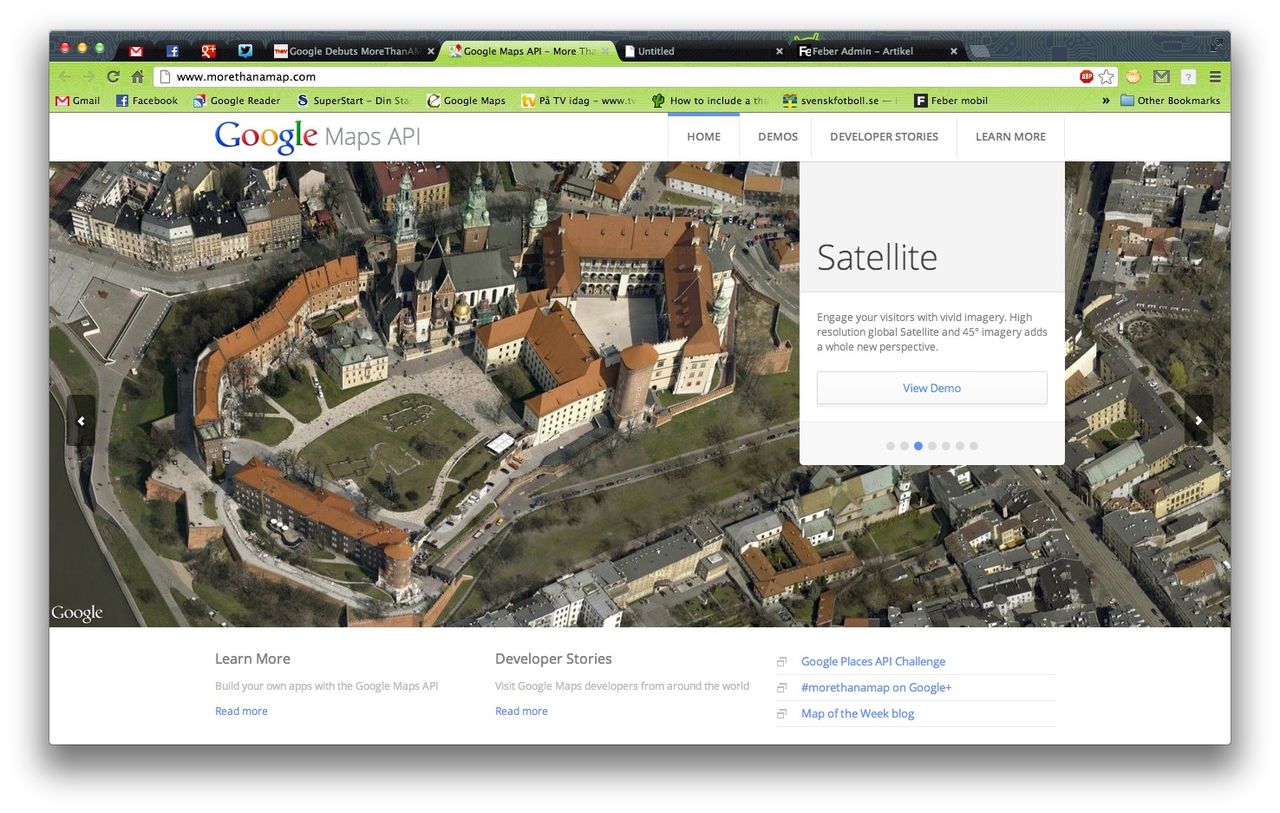Screen dimensions: 1280x813
Task: Select the second carousel dot
Action: coord(904,446)
